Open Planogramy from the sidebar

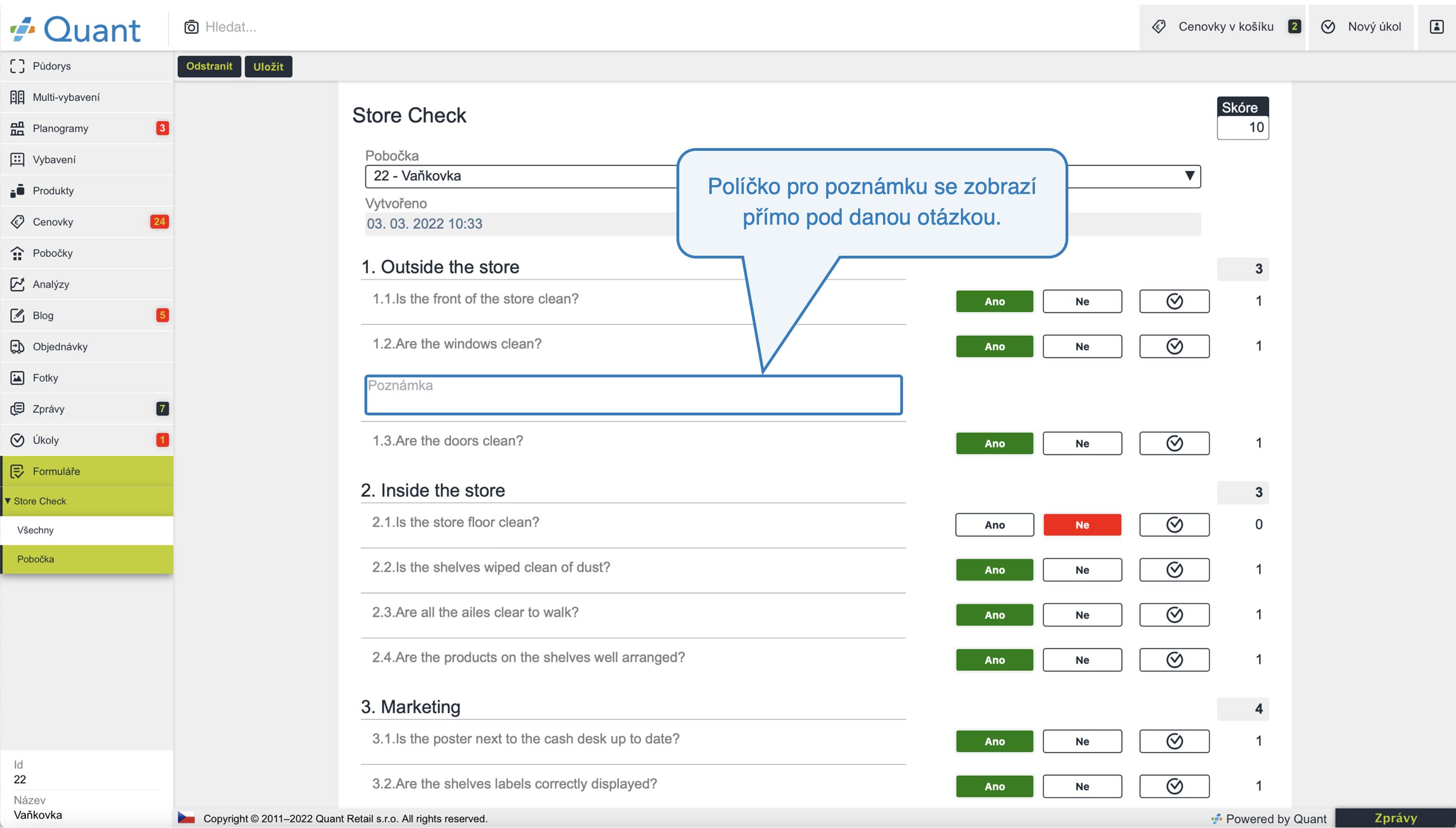(x=86, y=129)
